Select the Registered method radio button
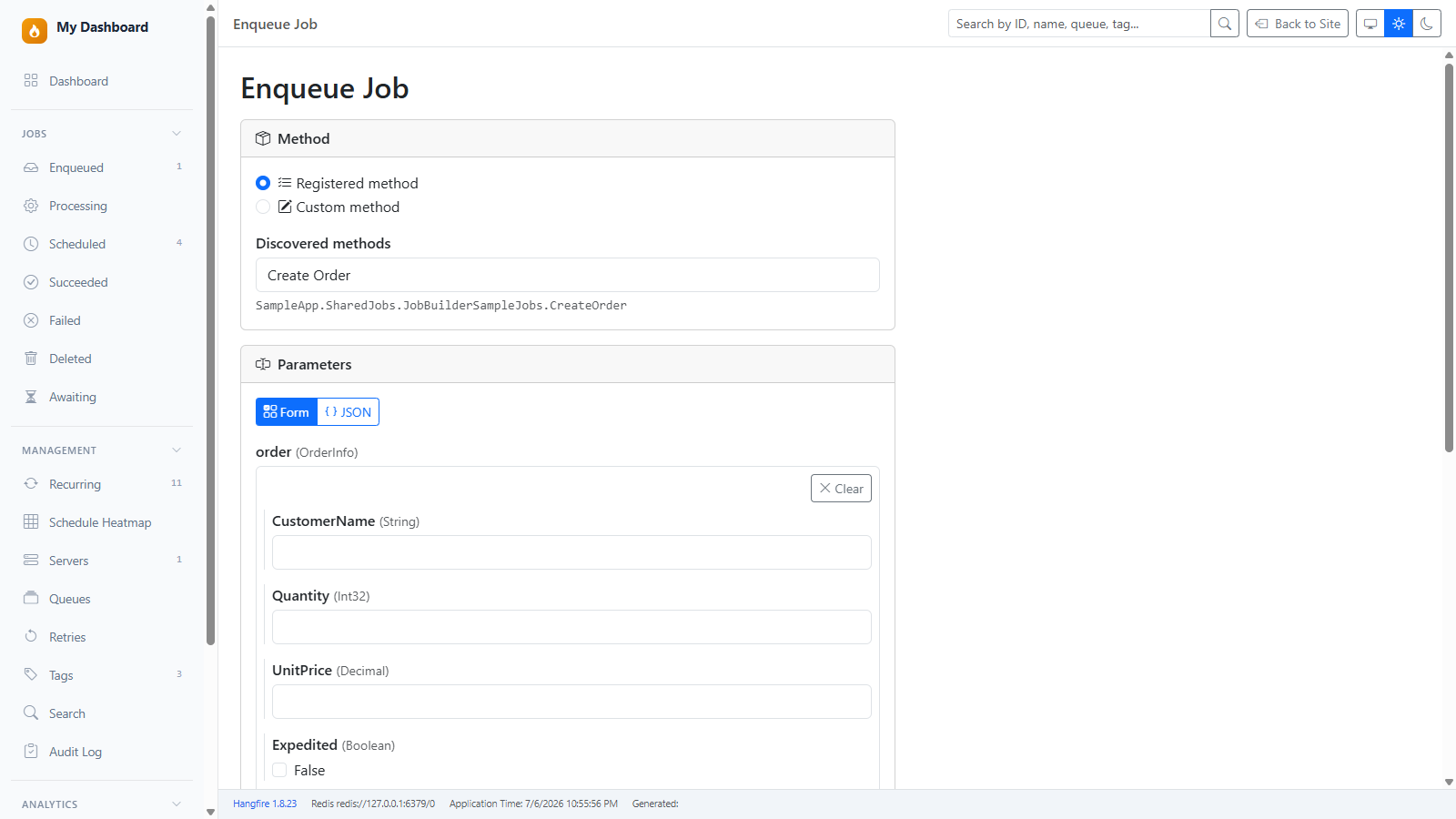Screen dimensions: 1456x819 coord(263,183)
